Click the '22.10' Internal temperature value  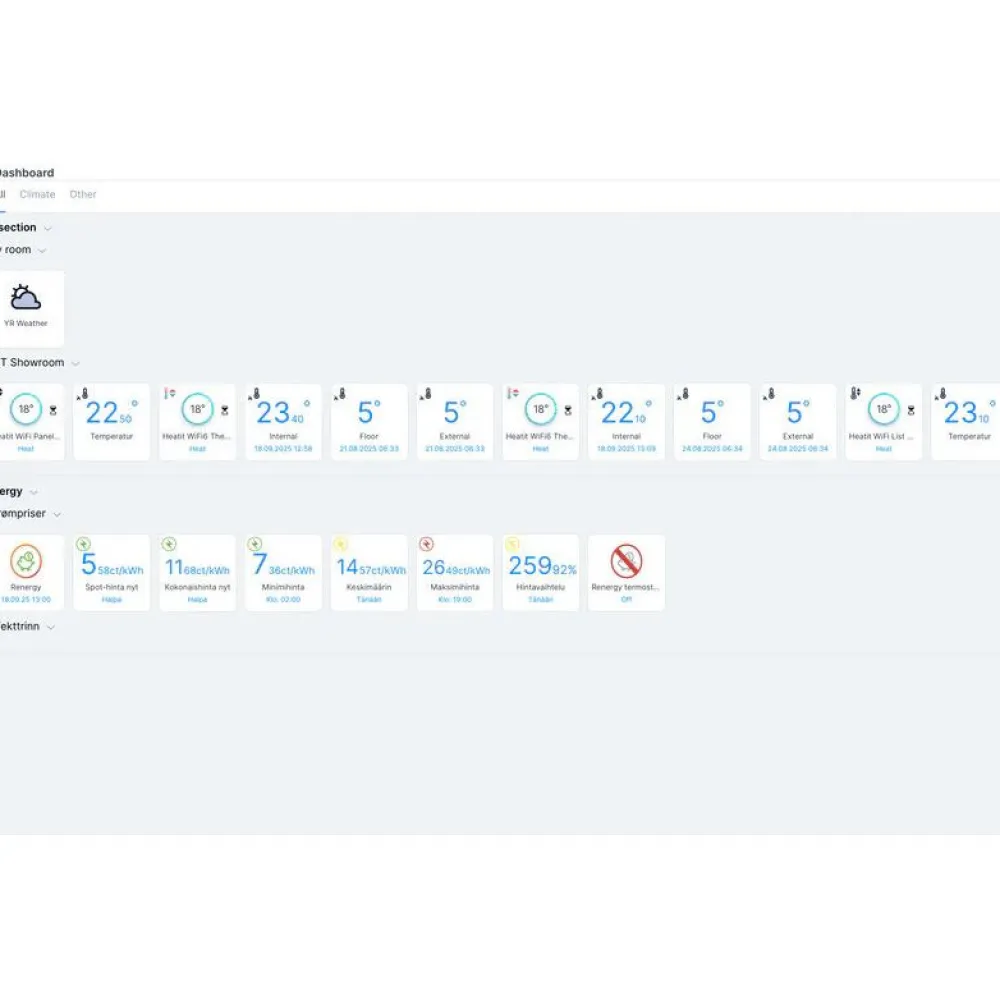click(626, 413)
